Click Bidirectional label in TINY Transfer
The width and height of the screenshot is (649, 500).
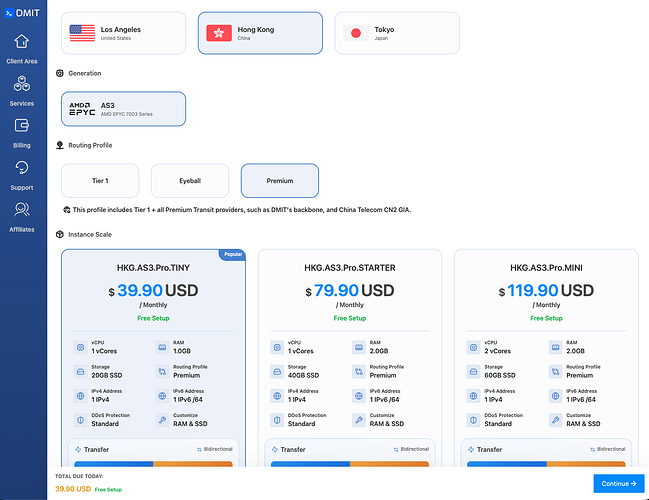tap(215, 449)
